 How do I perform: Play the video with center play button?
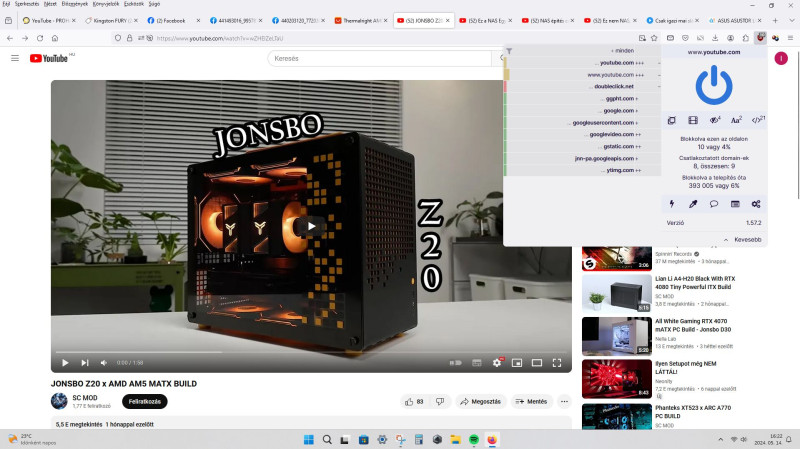point(311,226)
